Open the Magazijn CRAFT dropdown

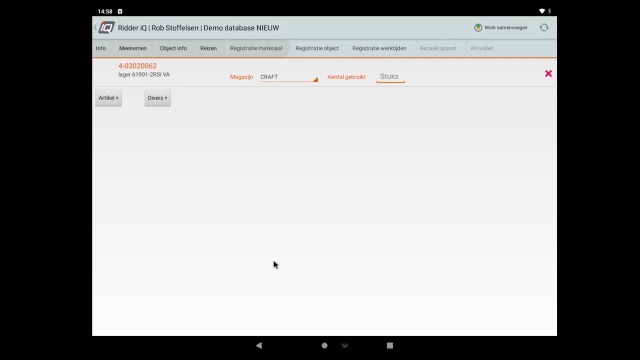(x=289, y=77)
